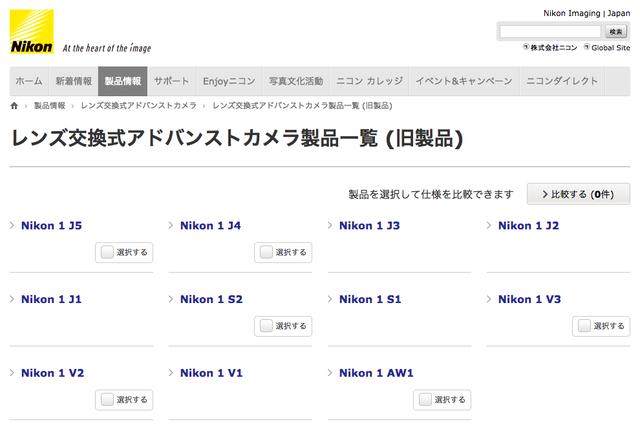Click the At the heart of the image tagline
Viewport: 640px width, 440px height.
(x=107, y=48)
